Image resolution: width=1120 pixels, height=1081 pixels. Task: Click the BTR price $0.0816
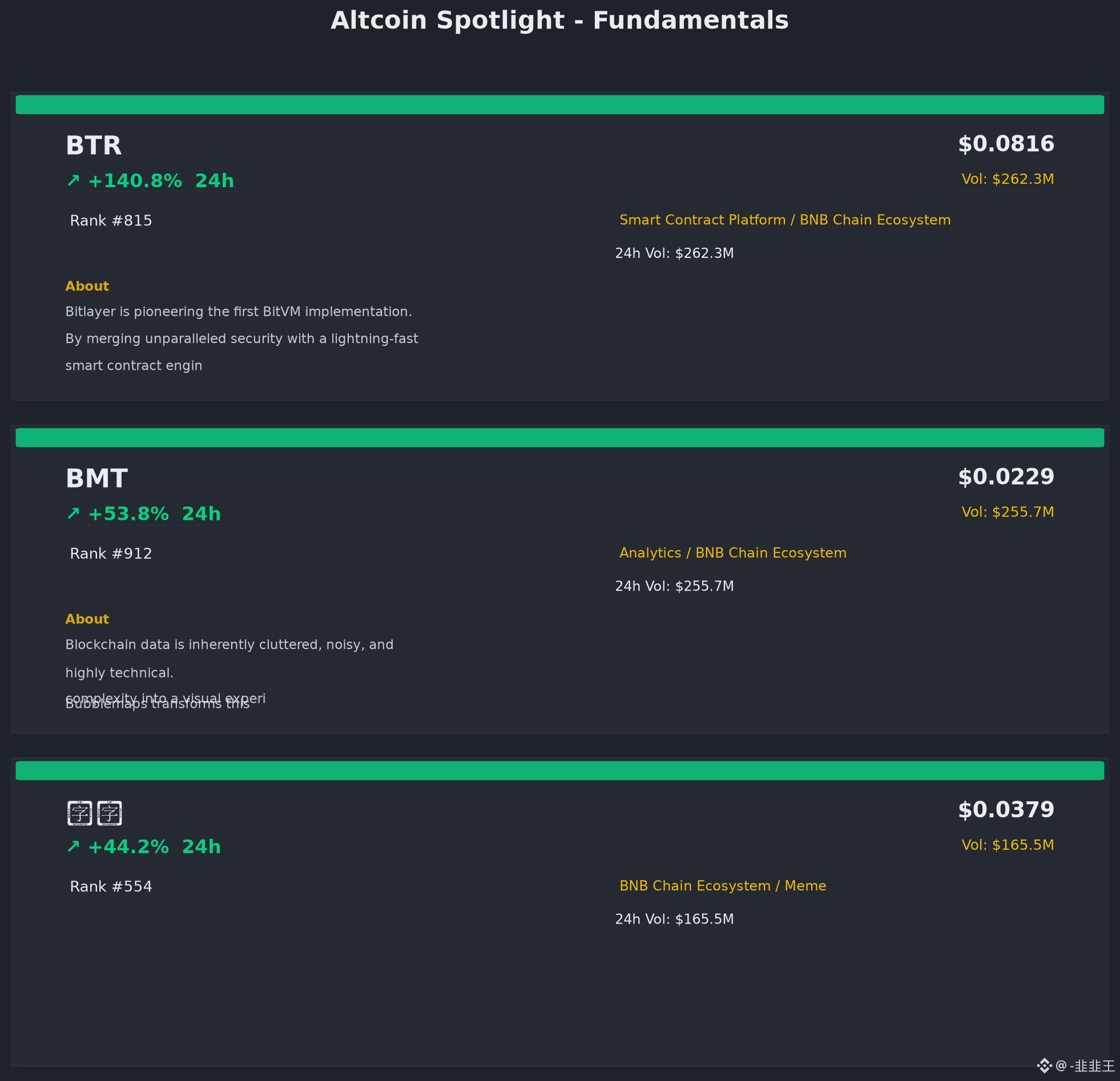1006,144
